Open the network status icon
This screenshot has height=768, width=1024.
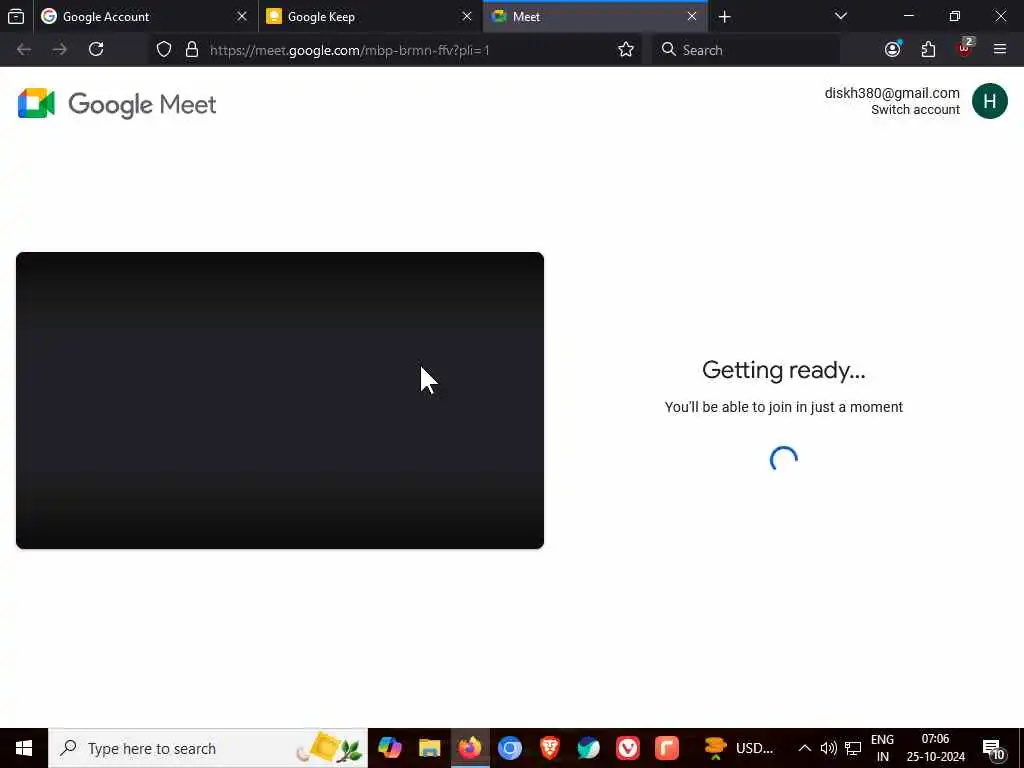(853, 748)
